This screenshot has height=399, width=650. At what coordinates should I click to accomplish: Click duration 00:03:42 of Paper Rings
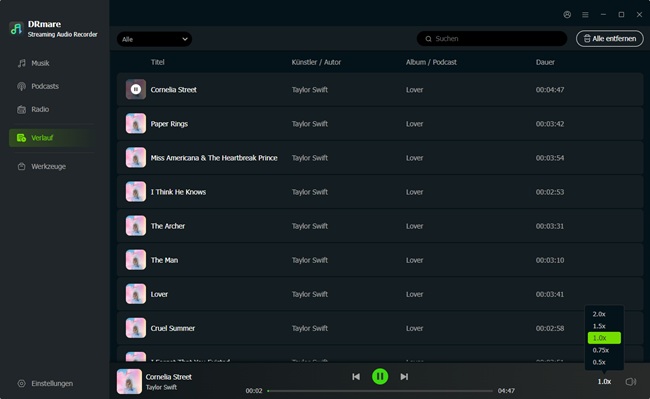(550, 124)
